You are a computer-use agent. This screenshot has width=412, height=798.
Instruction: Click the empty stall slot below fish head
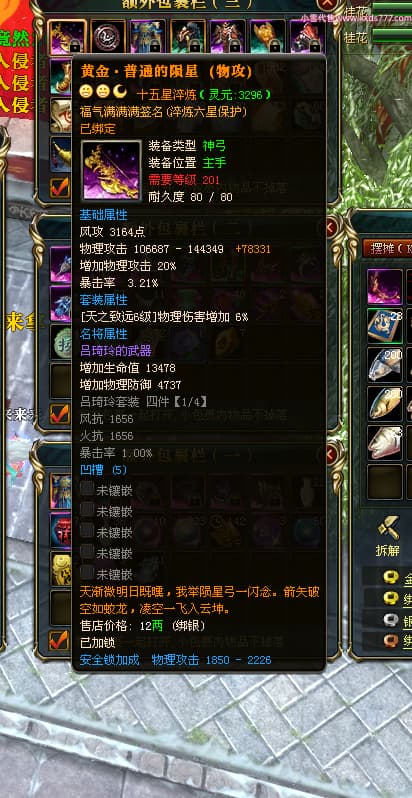tap(385, 481)
